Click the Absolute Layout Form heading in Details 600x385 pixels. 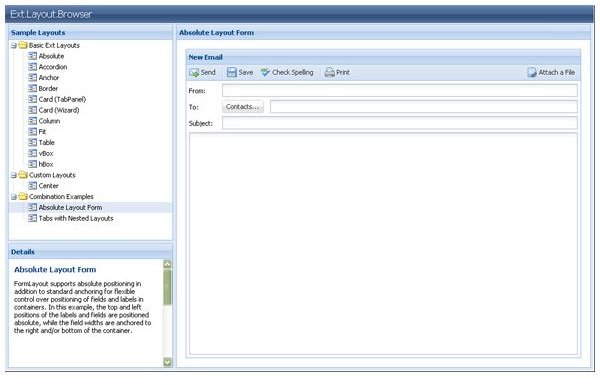pyautogui.click(x=55, y=269)
